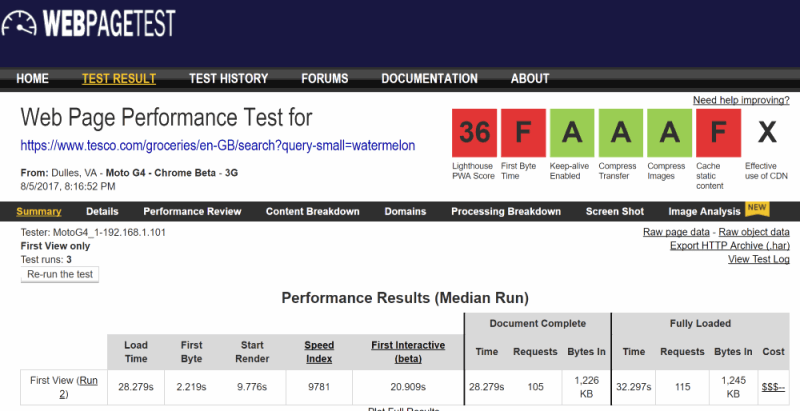Click Export HTTP Archive (.har) link
Image resolution: width=800 pixels, height=411 pixels.
(730, 246)
